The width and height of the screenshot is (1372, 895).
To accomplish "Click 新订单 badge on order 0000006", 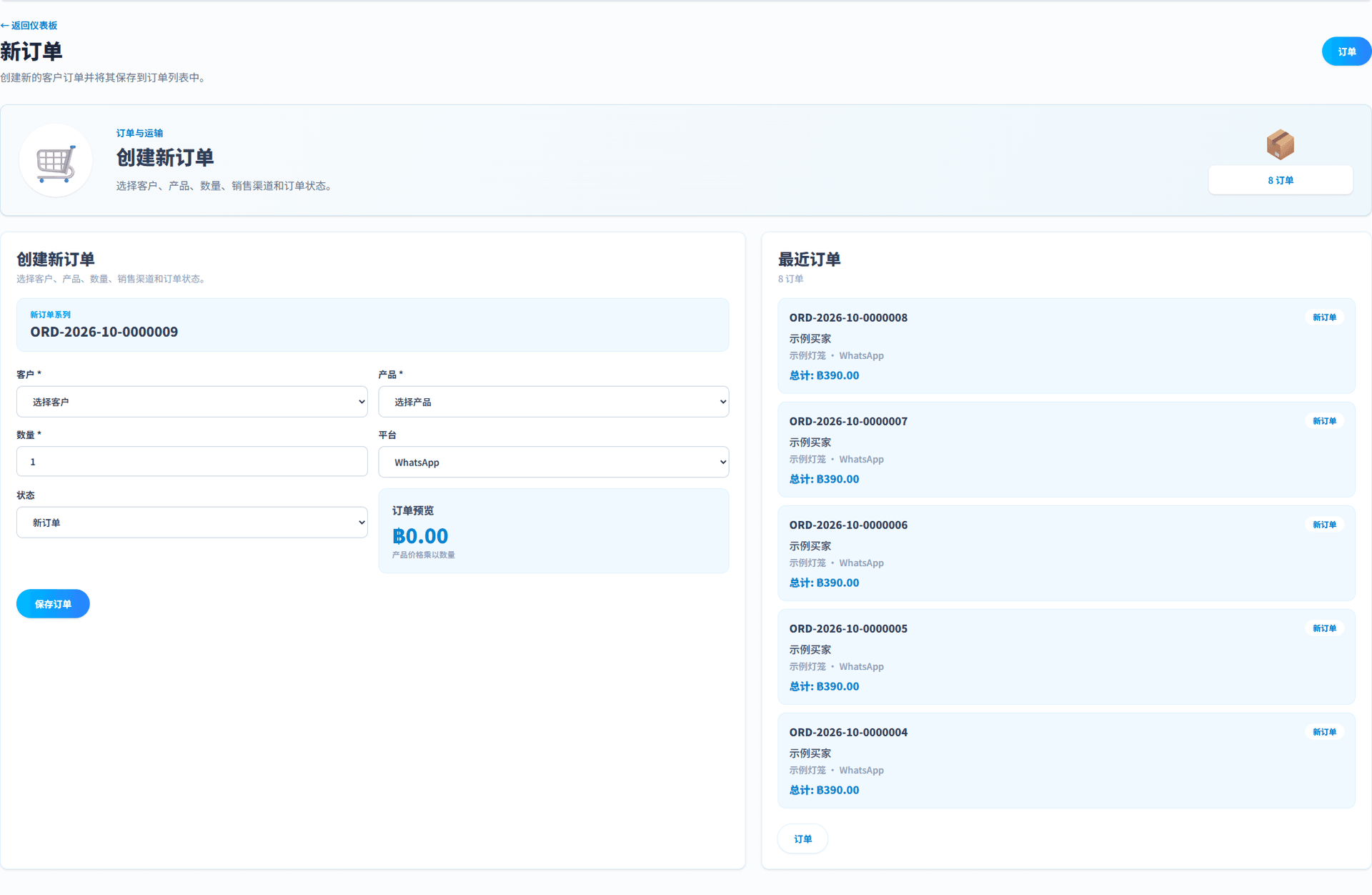I will (x=1324, y=525).
